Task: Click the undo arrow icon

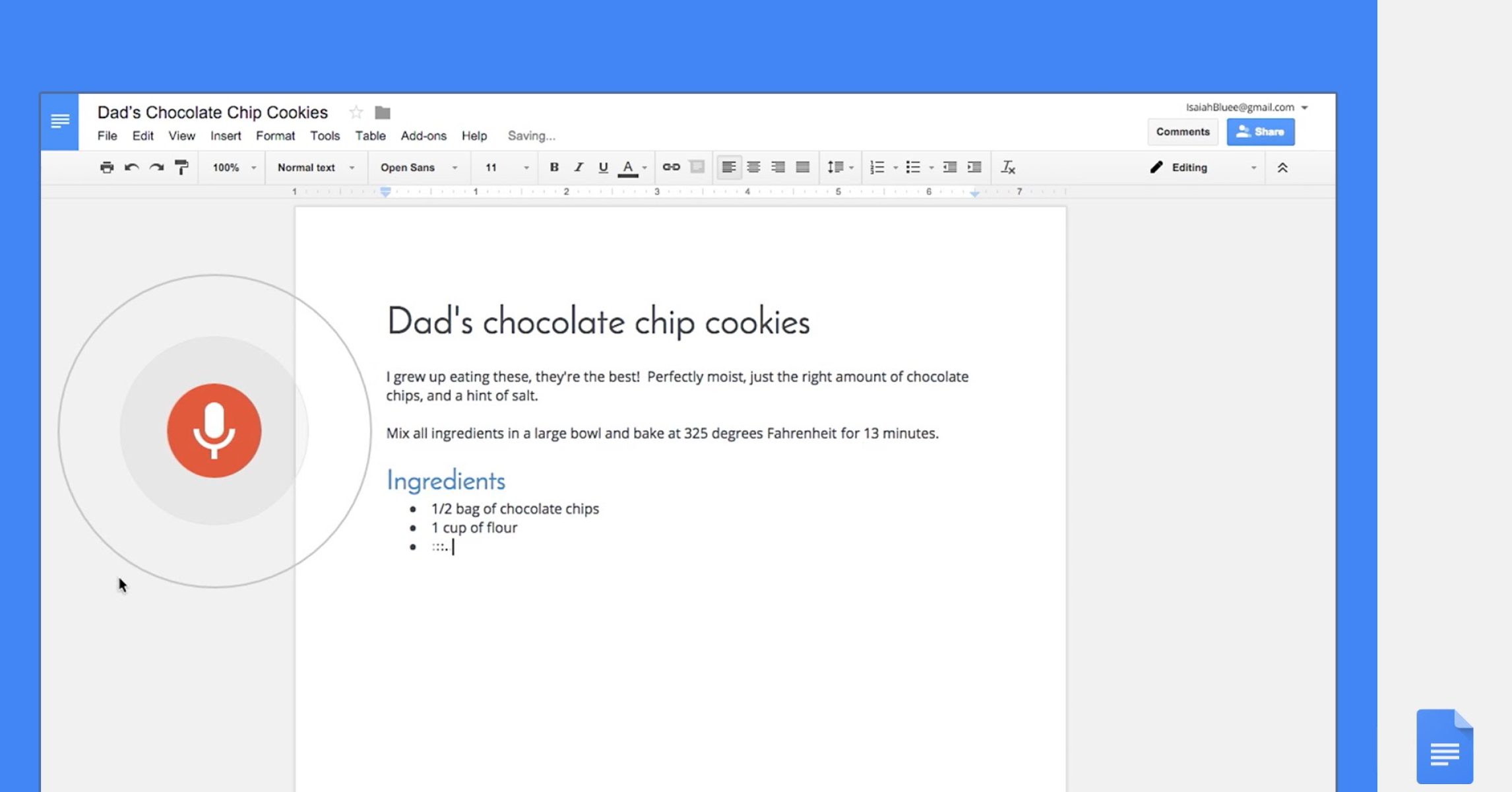Action: coord(131,168)
